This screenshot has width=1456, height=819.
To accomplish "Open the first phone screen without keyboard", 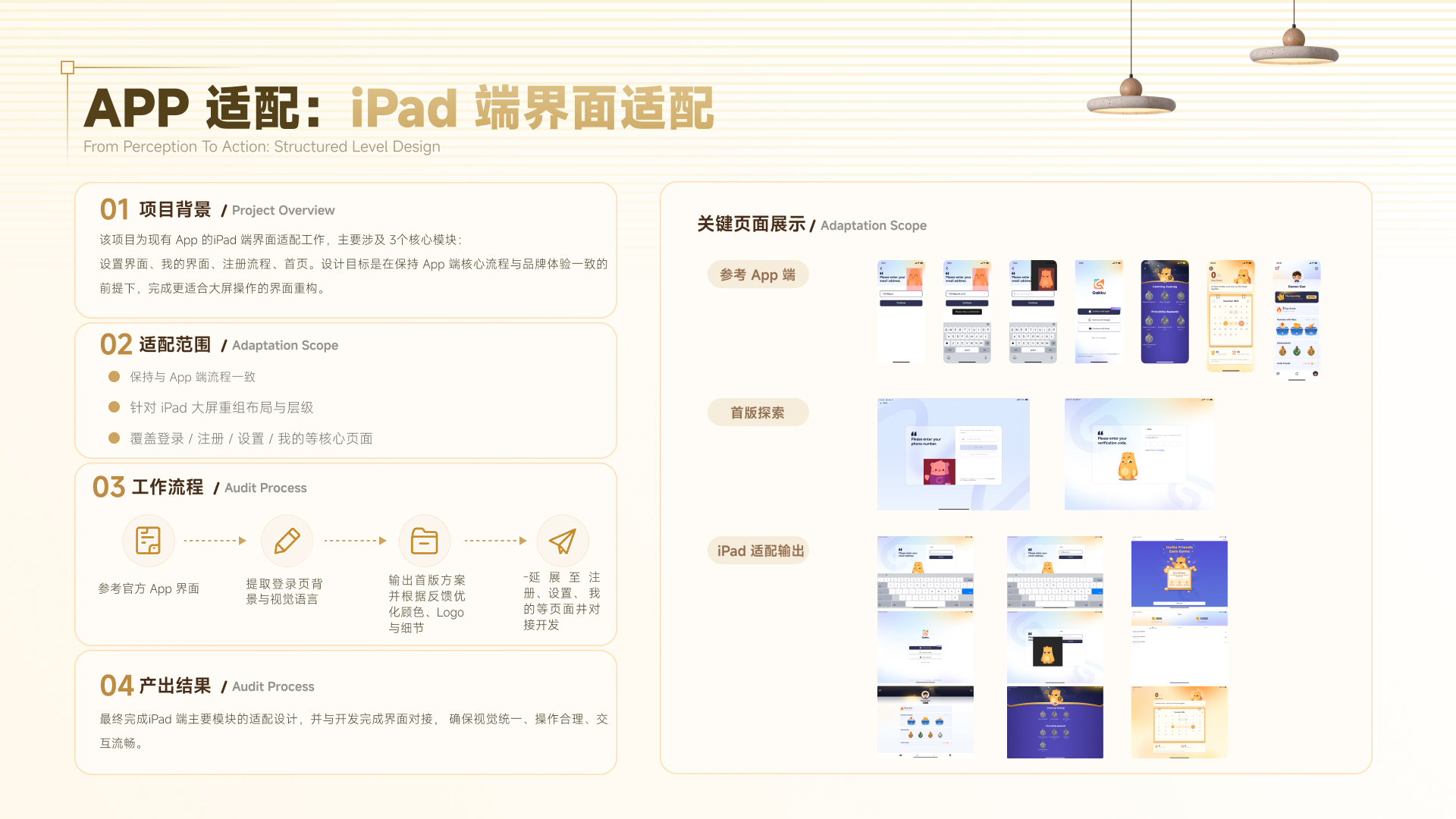I will tap(901, 312).
